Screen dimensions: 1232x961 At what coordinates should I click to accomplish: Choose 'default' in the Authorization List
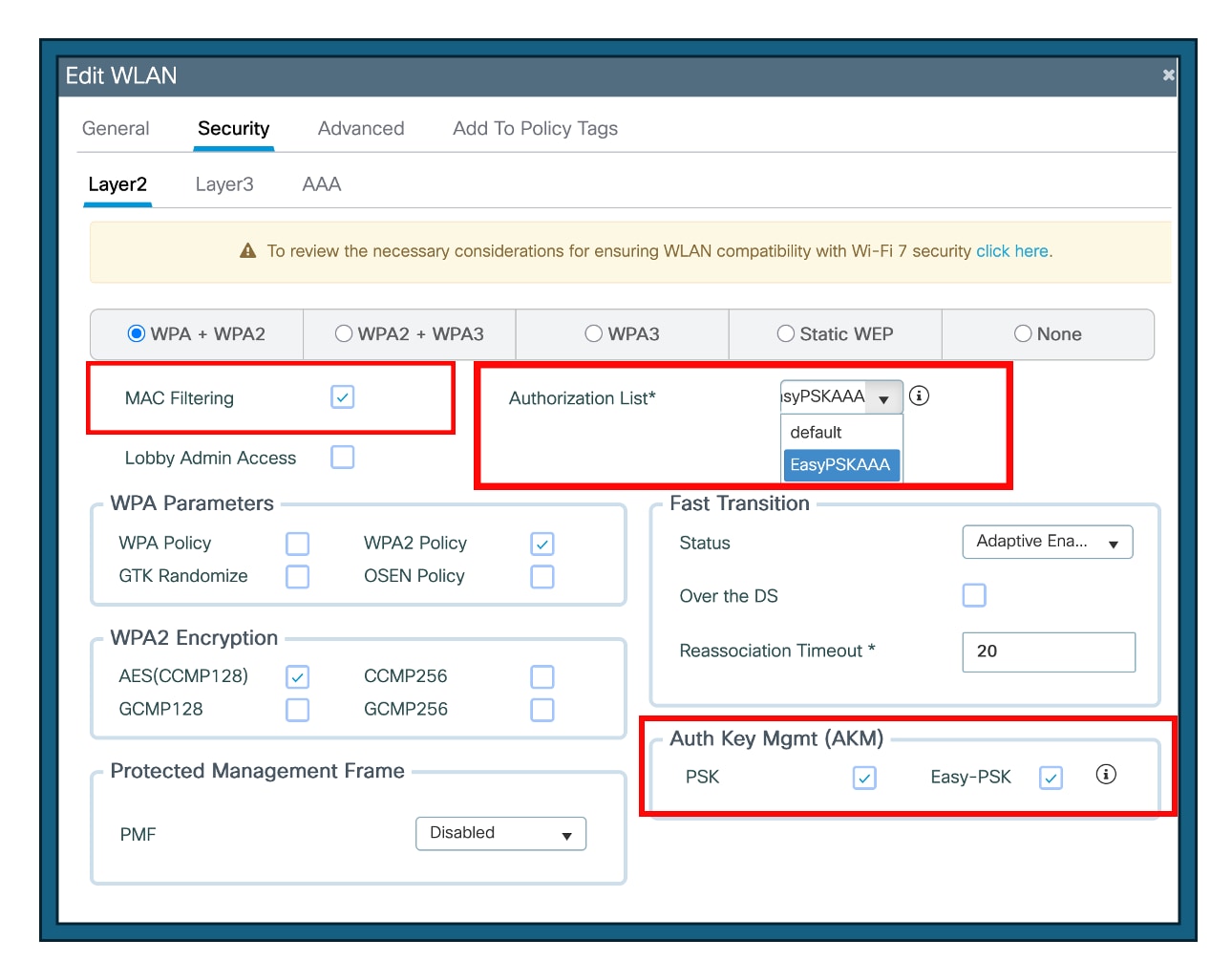click(841, 433)
